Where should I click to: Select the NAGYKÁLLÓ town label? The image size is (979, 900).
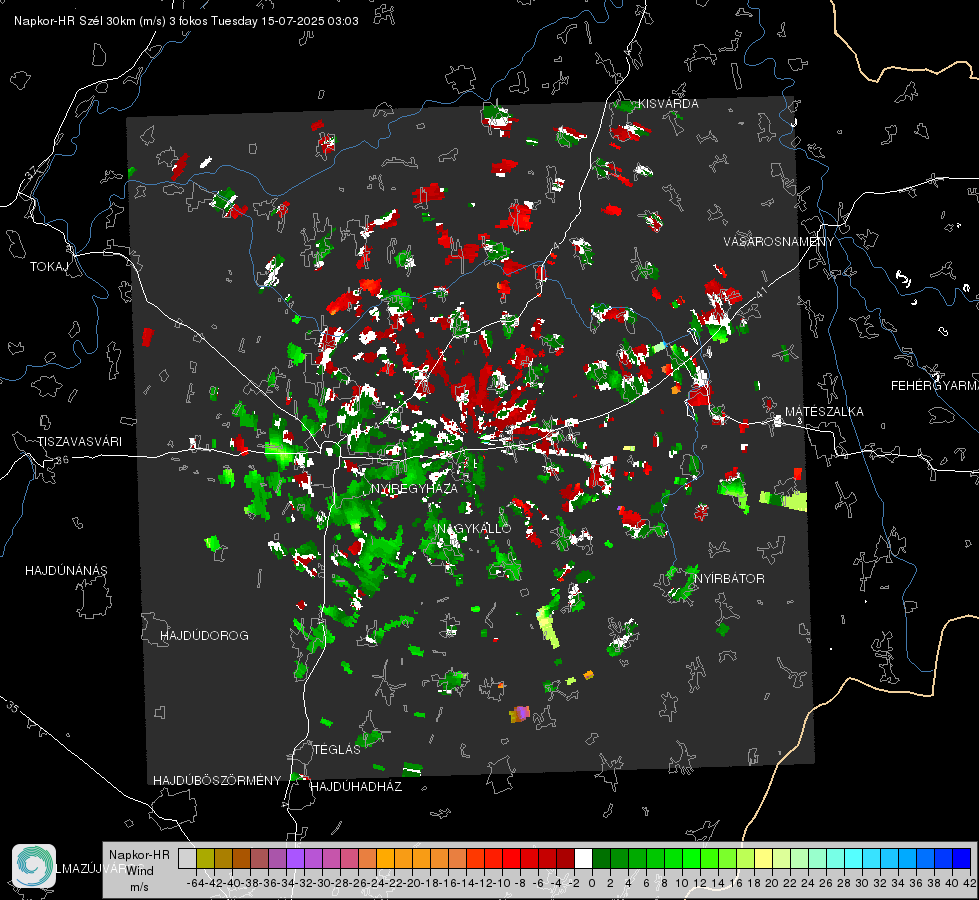(x=474, y=528)
